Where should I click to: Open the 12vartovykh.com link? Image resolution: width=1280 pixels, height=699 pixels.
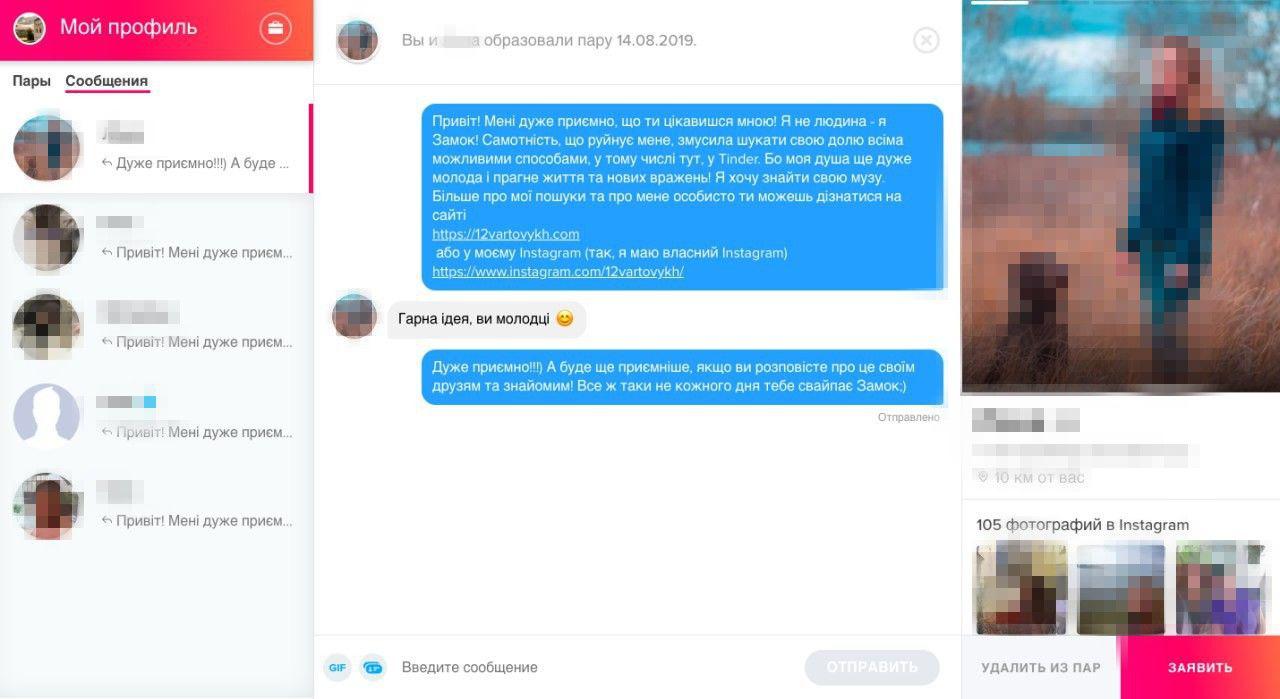(506, 234)
